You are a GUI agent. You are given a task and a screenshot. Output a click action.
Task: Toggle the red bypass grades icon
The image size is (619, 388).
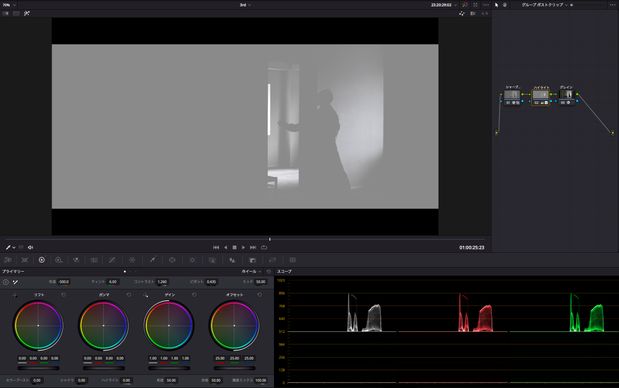(x=465, y=5)
